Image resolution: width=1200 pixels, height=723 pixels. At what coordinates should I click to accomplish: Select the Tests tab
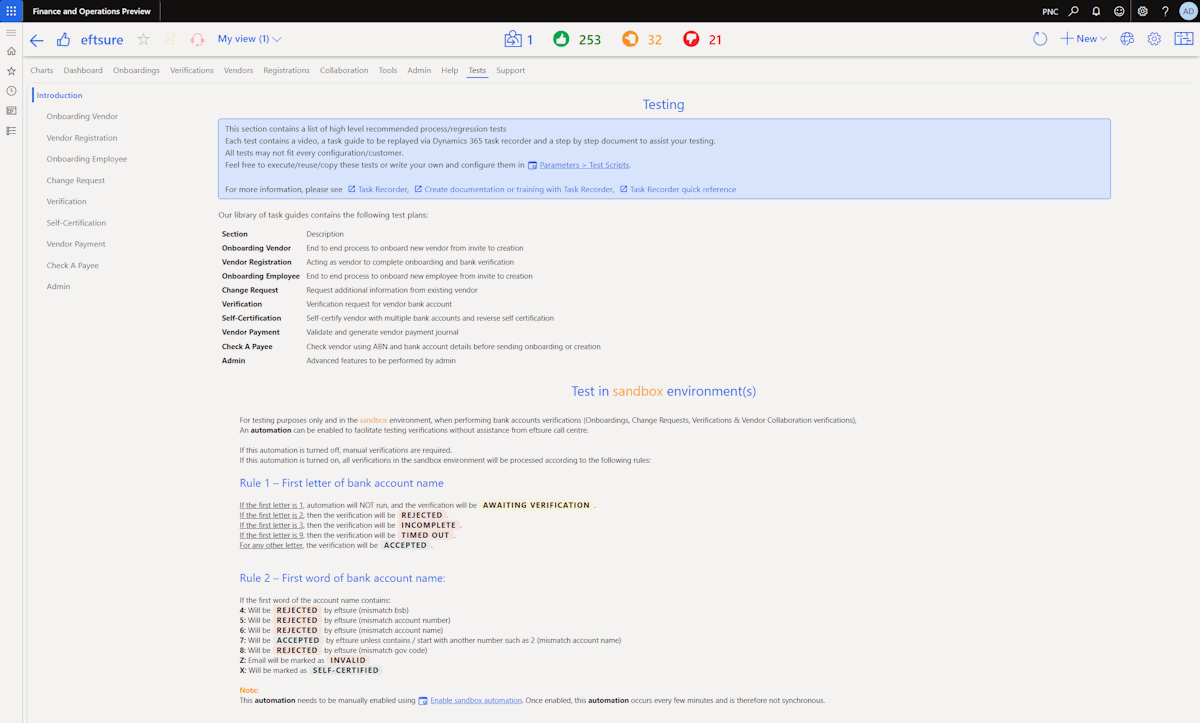click(477, 71)
